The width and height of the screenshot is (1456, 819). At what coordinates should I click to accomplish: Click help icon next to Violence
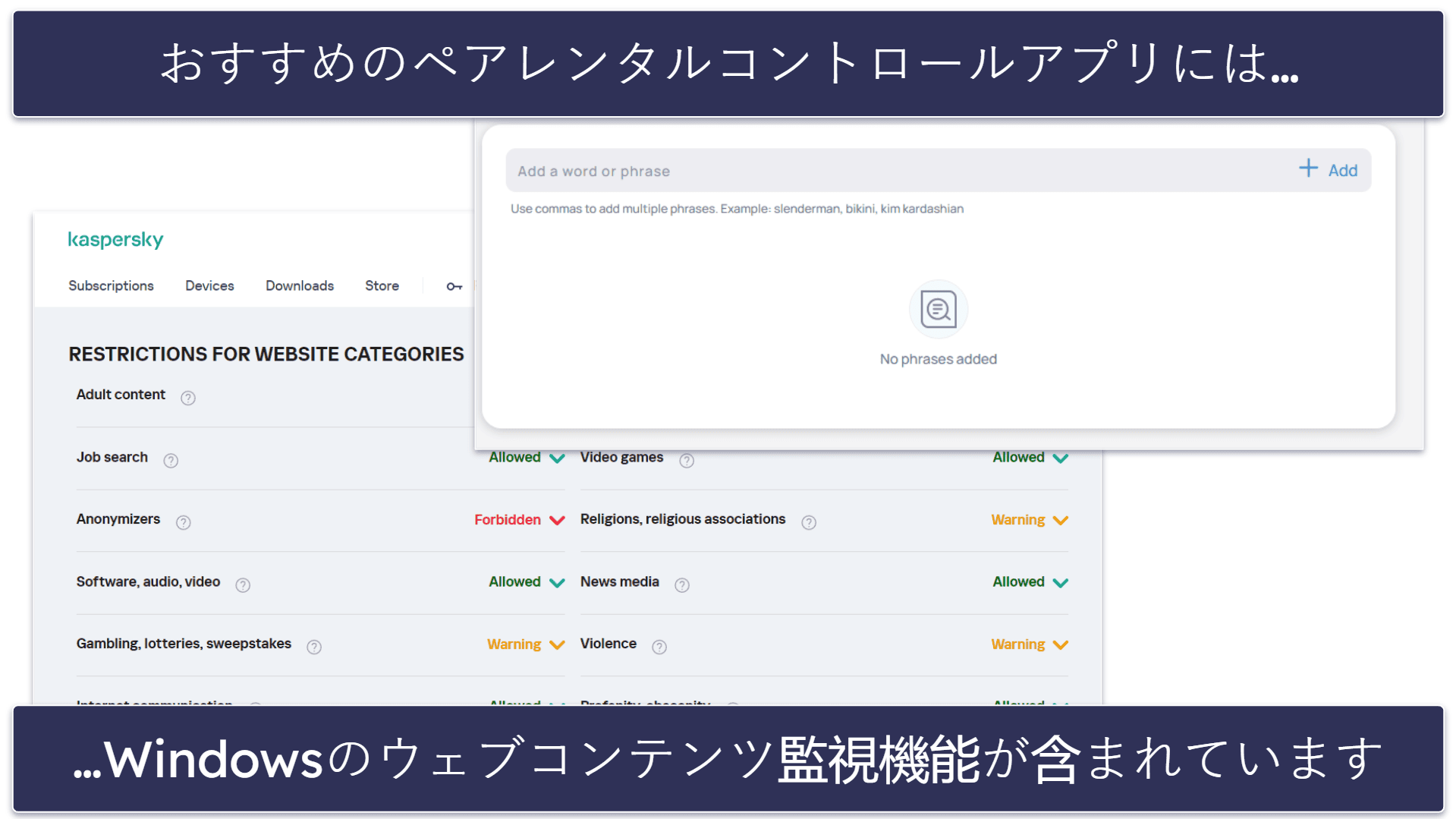[659, 647]
